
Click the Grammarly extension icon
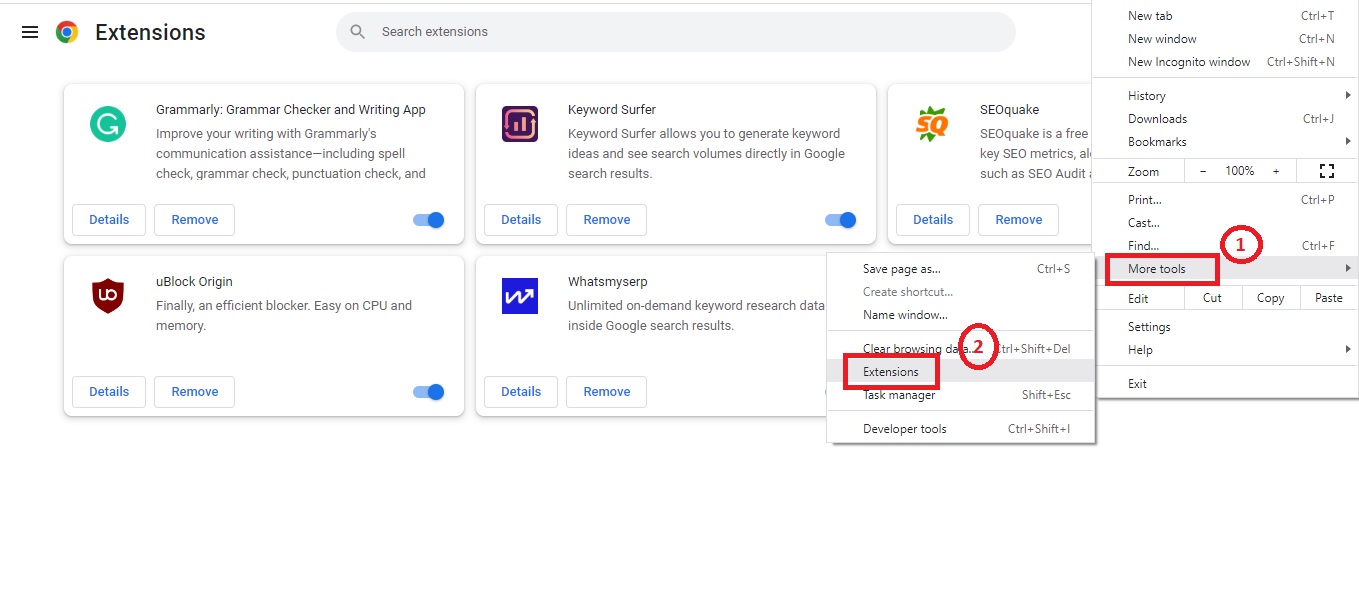pos(108,124)
